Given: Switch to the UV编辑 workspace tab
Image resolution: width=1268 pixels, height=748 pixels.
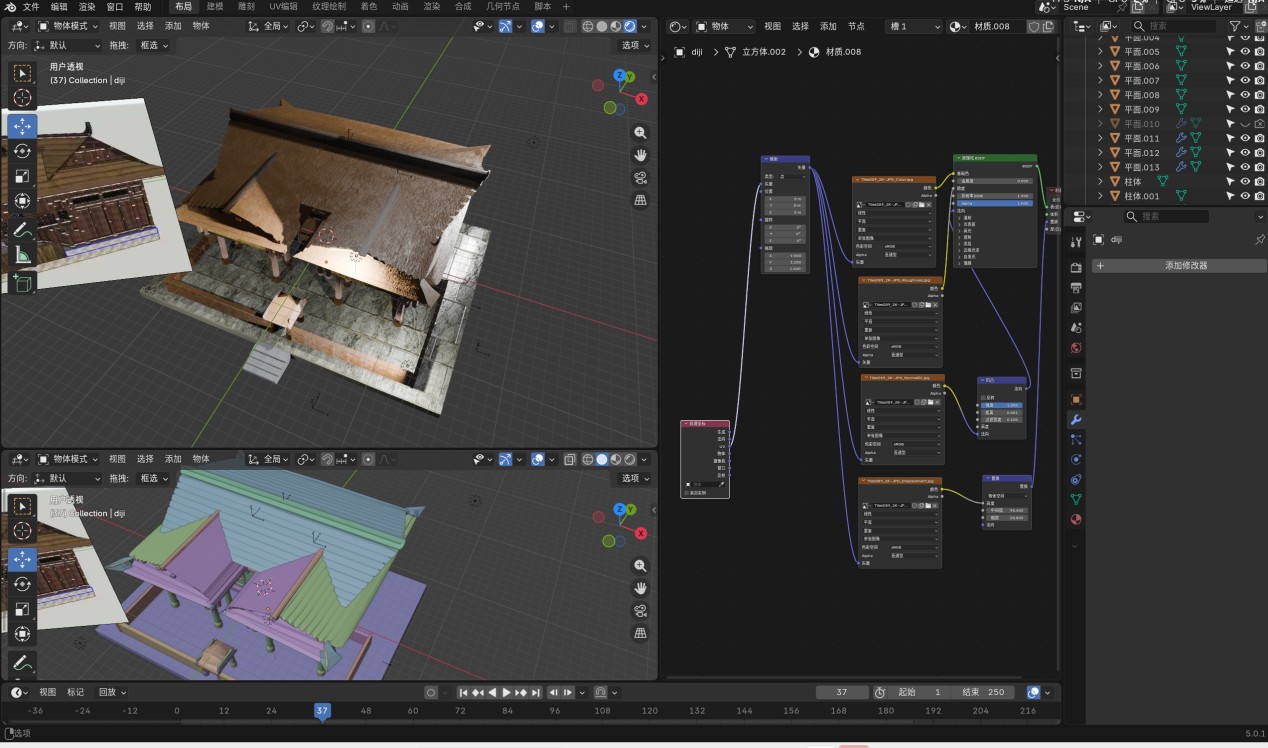Looking at the screenshot, I should (x=283, y=6).
